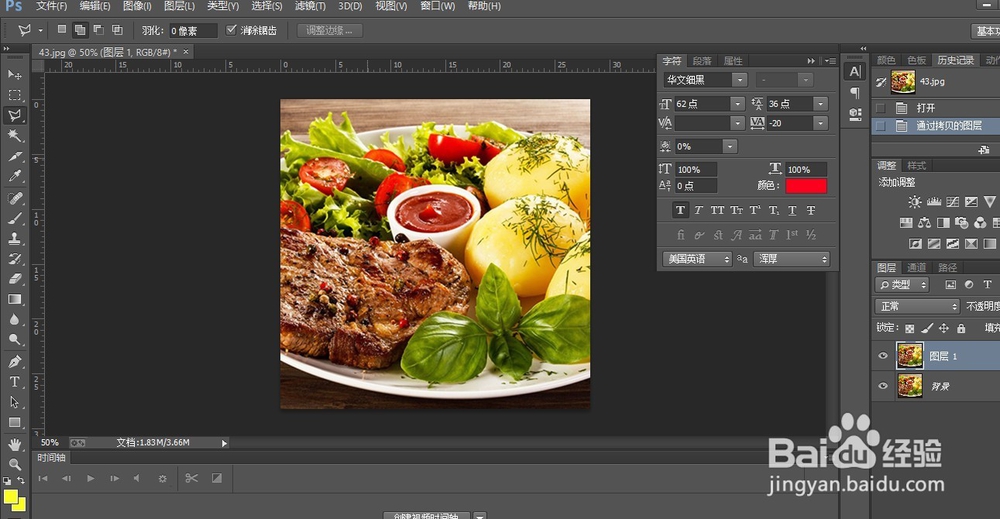Screen dimensions: 1000x519
Task: Open the 浑厚 anti-aliasing dropdown
Action: (x=791, y=259)
